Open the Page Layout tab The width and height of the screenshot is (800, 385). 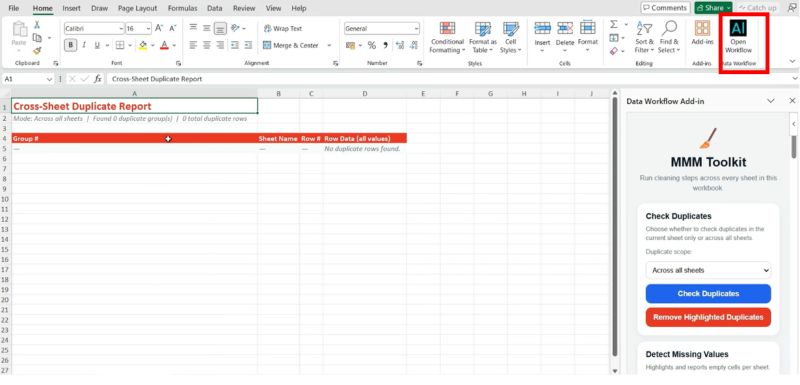point(137,8)
